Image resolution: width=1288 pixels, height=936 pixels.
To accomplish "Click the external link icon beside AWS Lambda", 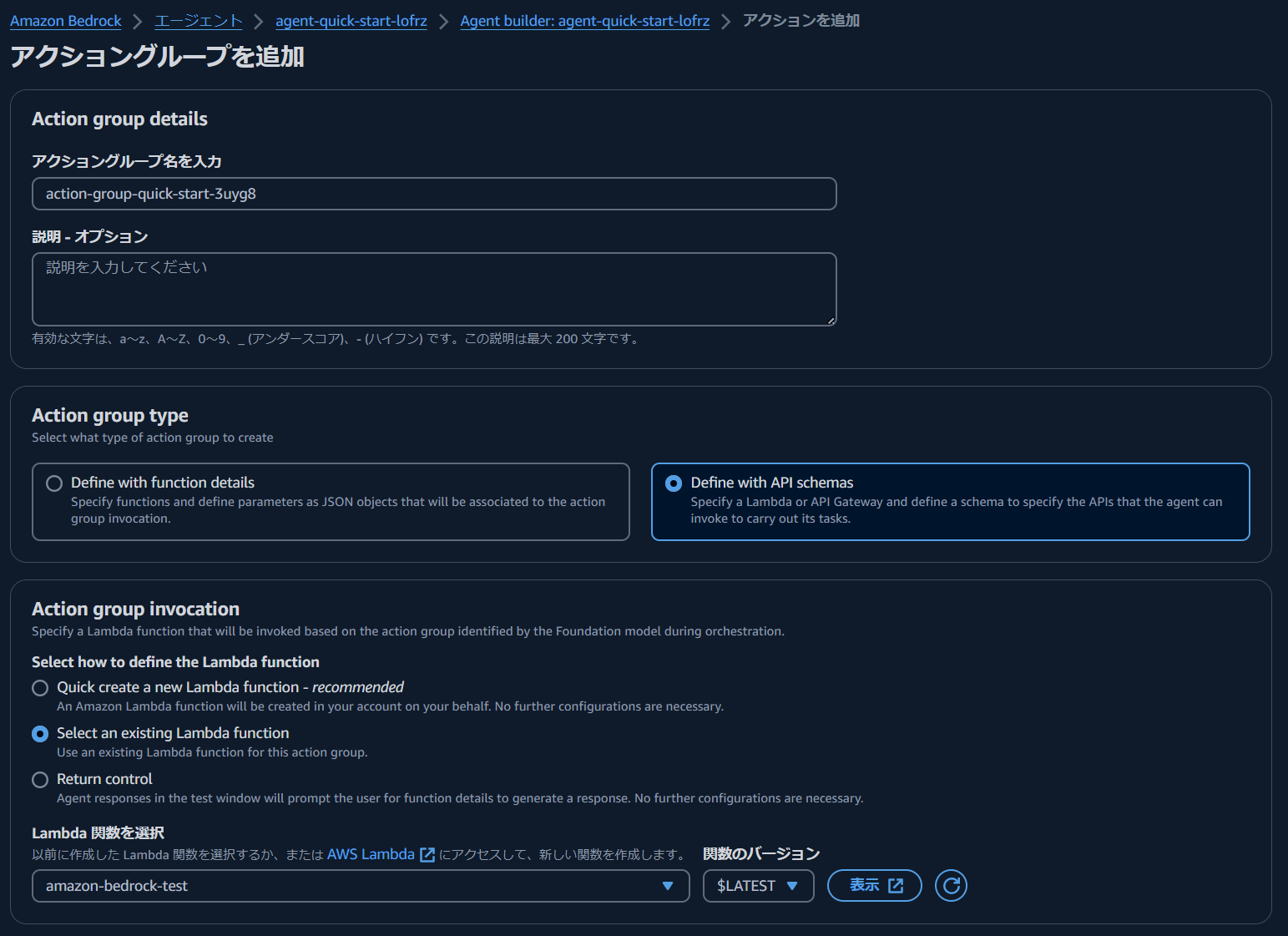I will click(x=427, y=854).
